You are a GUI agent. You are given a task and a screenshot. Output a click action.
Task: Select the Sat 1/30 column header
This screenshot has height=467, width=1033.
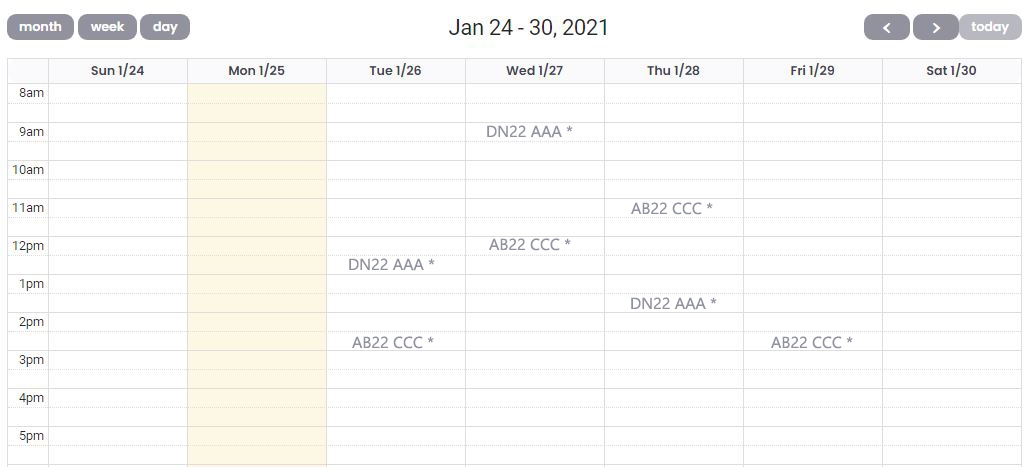coord(951,71)
